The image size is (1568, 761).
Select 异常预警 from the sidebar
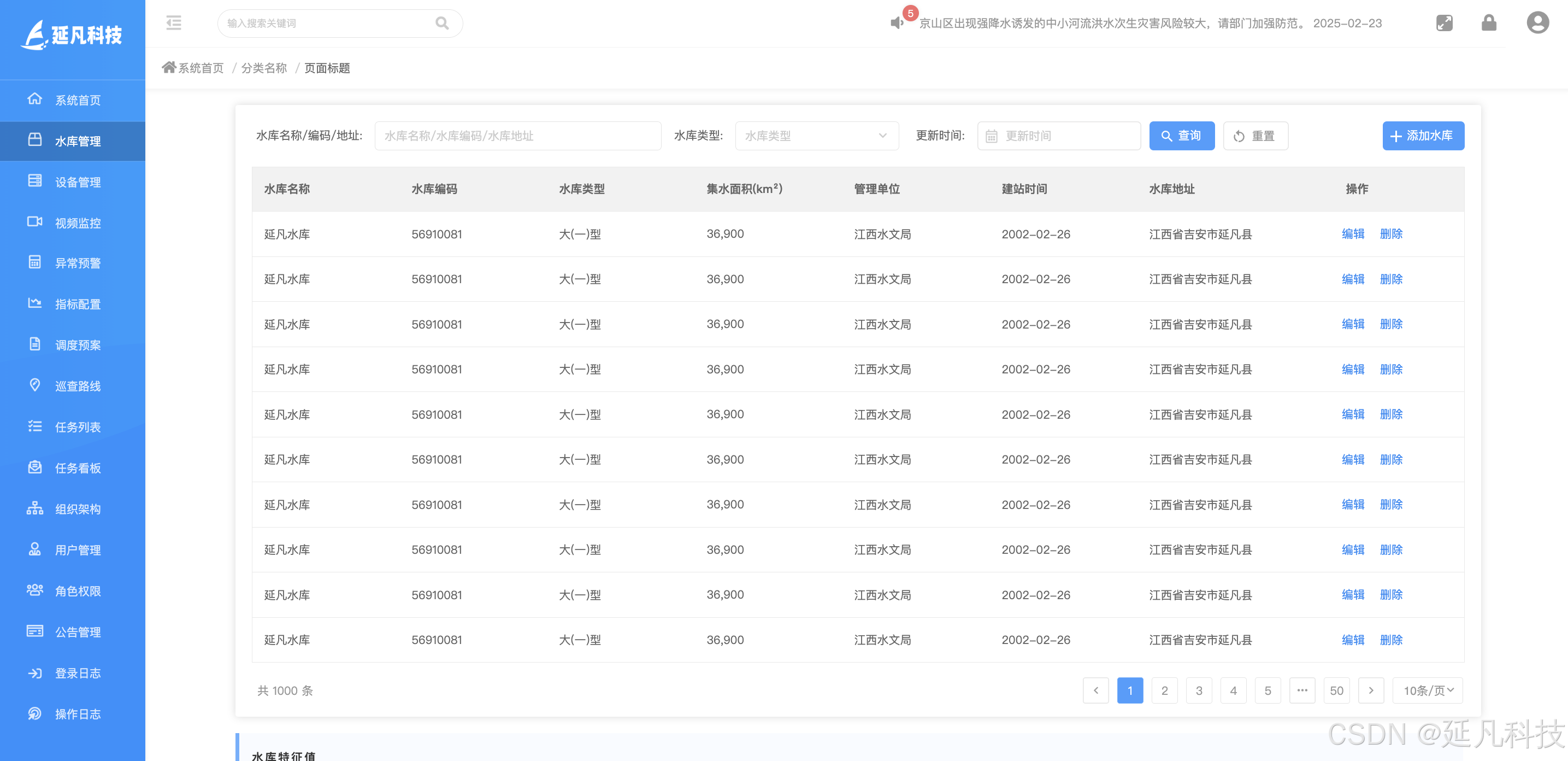pyautogui.click(x=78, y=263)
